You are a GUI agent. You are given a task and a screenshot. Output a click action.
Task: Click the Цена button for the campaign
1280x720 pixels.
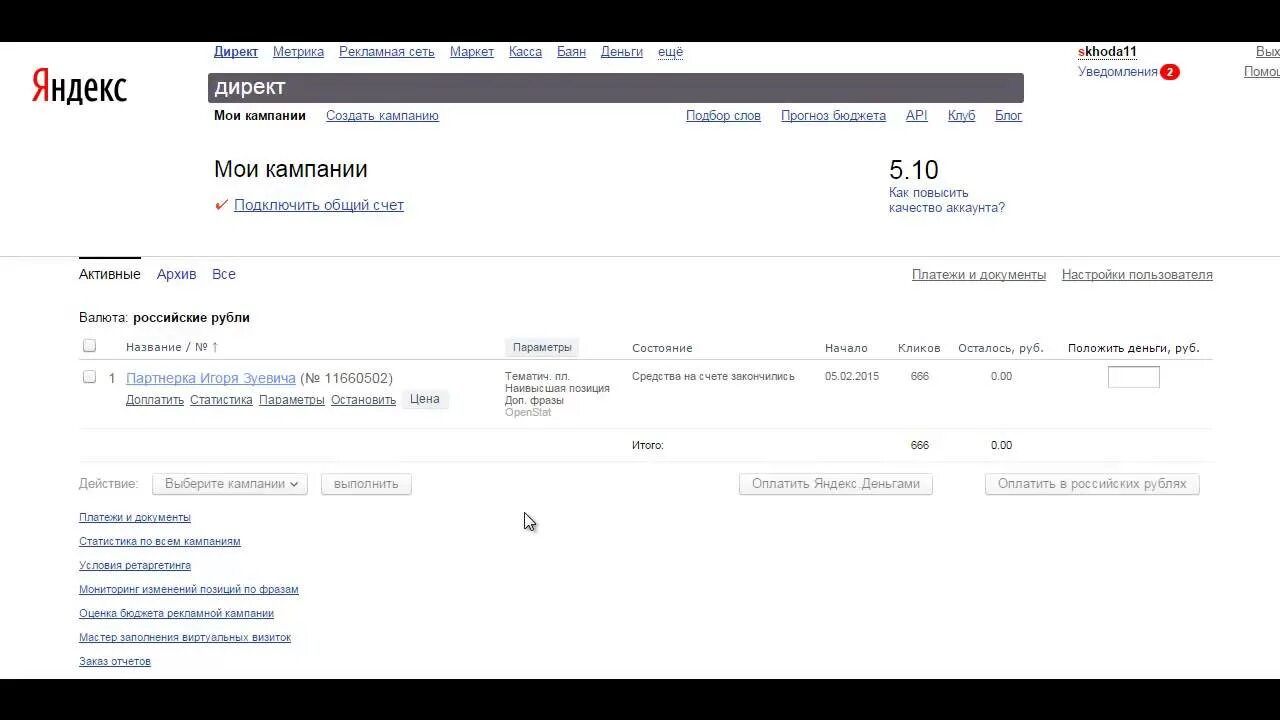coord(425,399)
